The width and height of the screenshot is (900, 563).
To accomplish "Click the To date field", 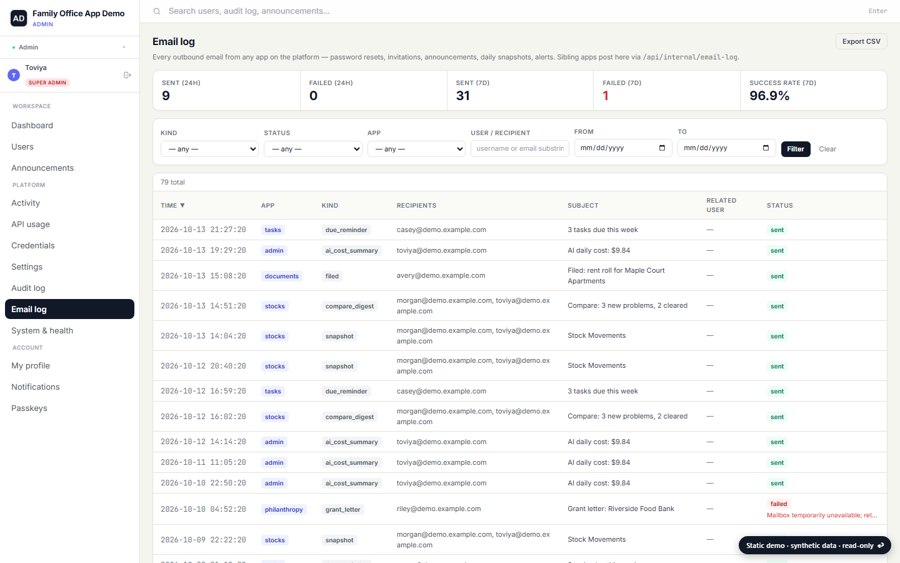I will coord(726,148).
